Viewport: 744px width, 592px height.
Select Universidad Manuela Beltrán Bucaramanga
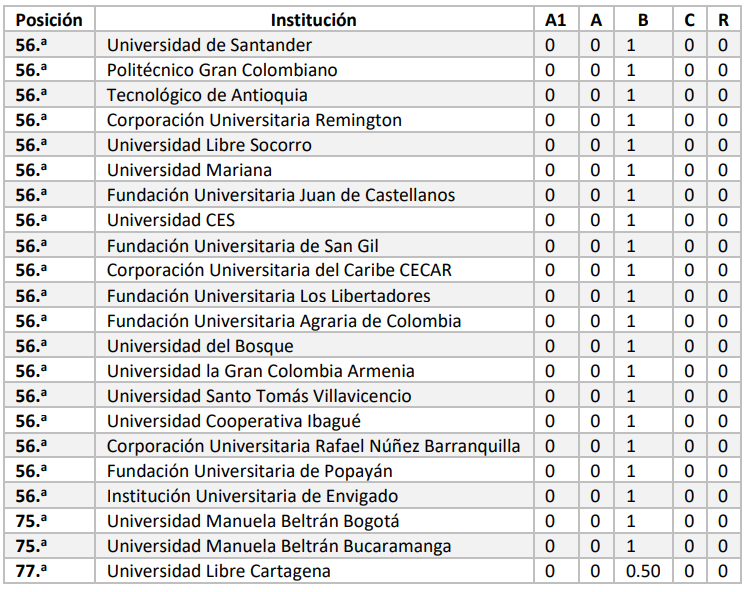coord(279,546)
